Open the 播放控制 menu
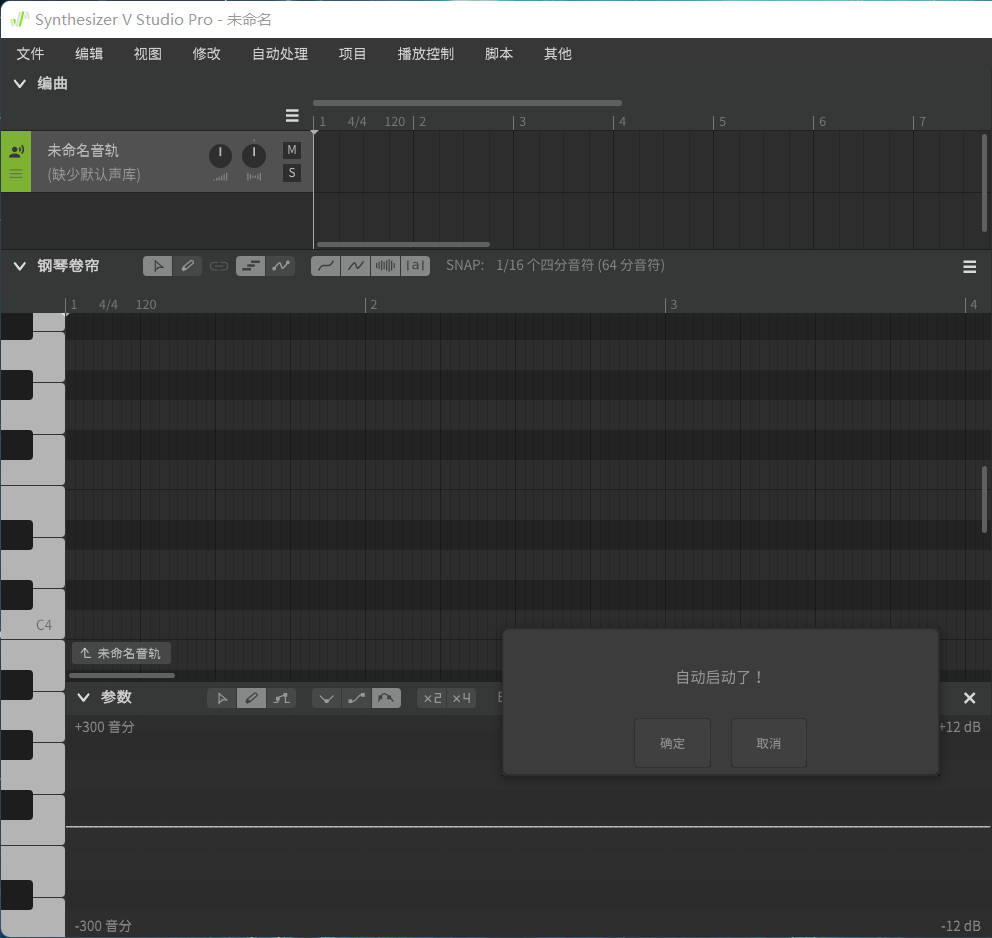The height and width of the screenshot is (938, 992). pyautogui.click(x=426, y=54)
